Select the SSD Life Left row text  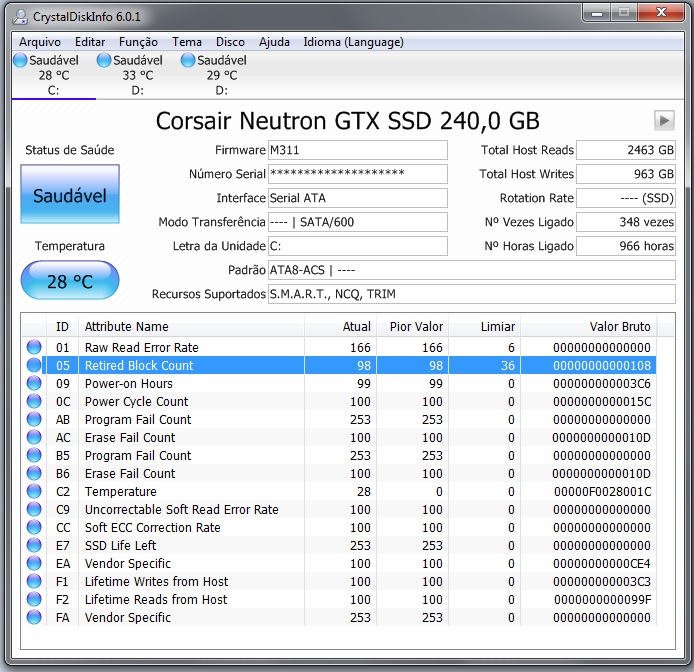120,545
